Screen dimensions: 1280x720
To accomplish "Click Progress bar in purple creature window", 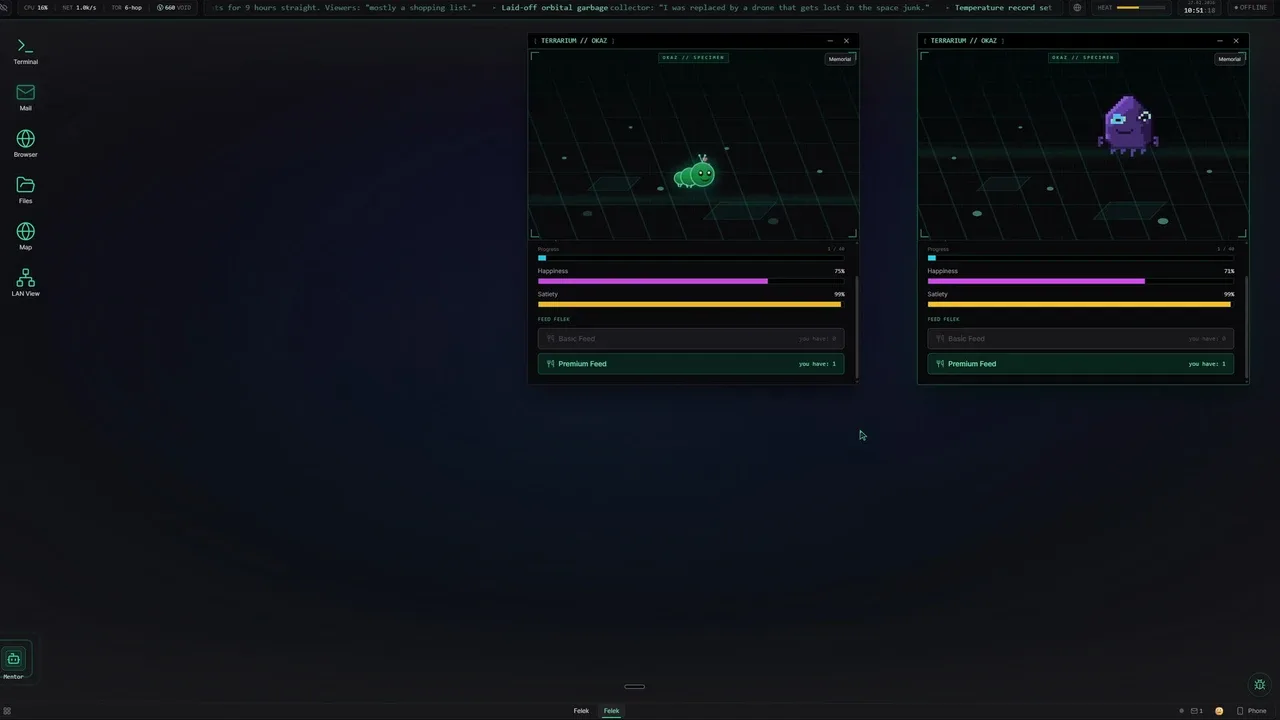I will click(x=1080, y=258).
